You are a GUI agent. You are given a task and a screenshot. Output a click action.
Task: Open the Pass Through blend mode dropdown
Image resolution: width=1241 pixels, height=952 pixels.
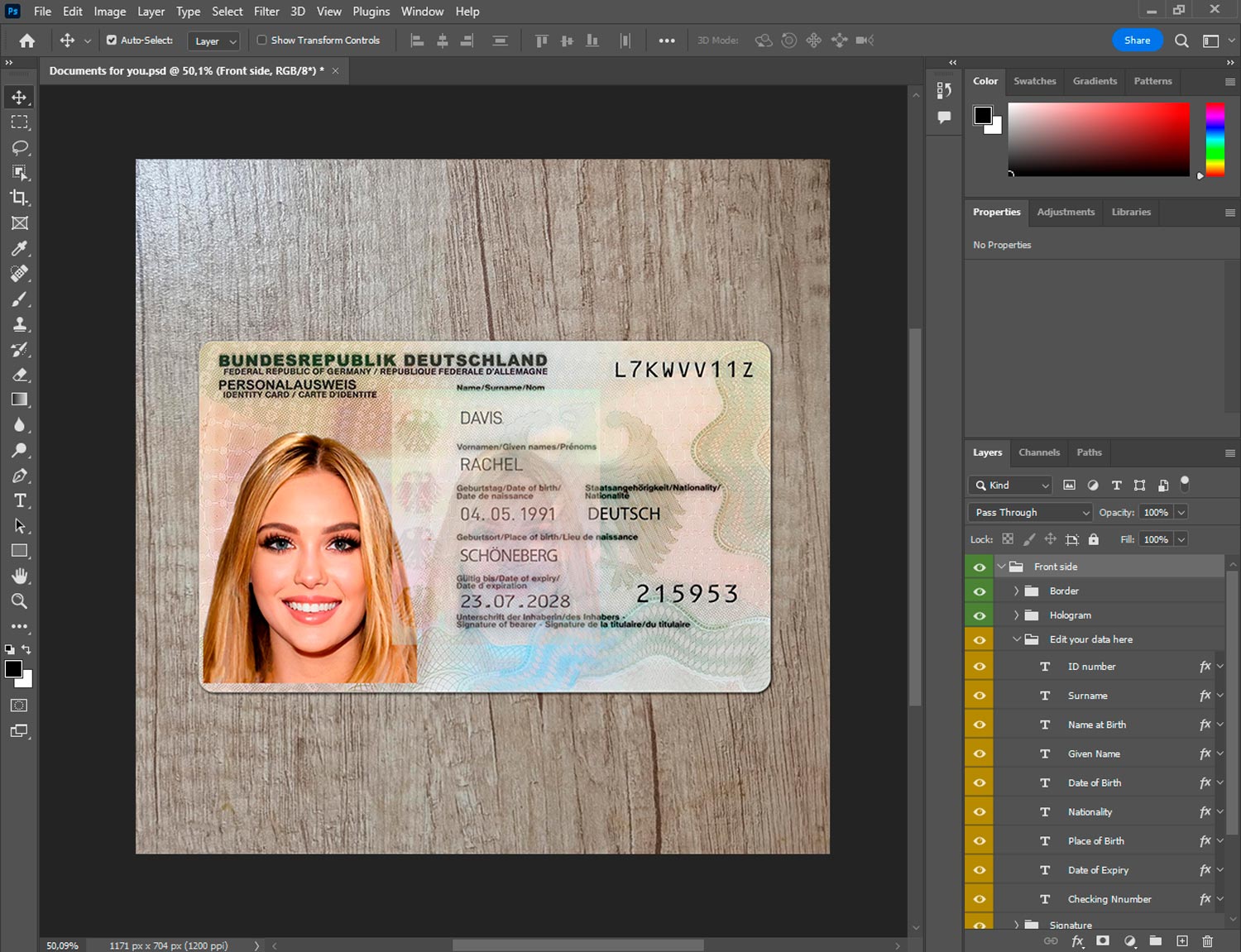click(1030, 513)
